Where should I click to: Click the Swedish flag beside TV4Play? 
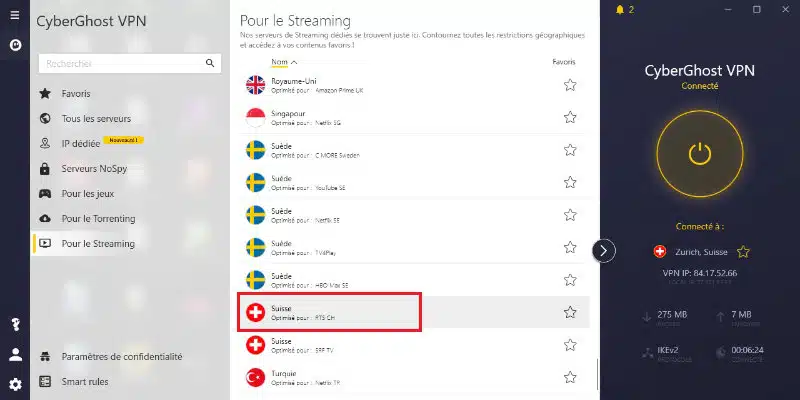pos(256,247)
